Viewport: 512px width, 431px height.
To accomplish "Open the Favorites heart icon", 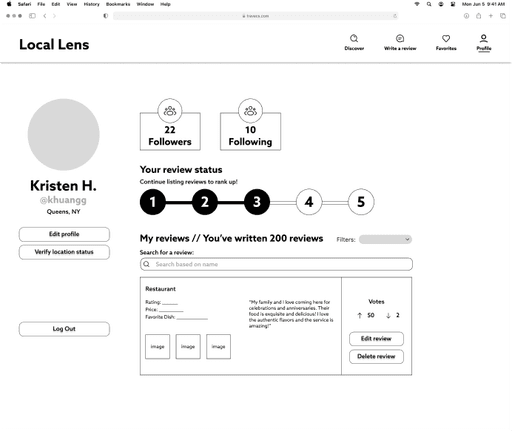I will 446,38.
